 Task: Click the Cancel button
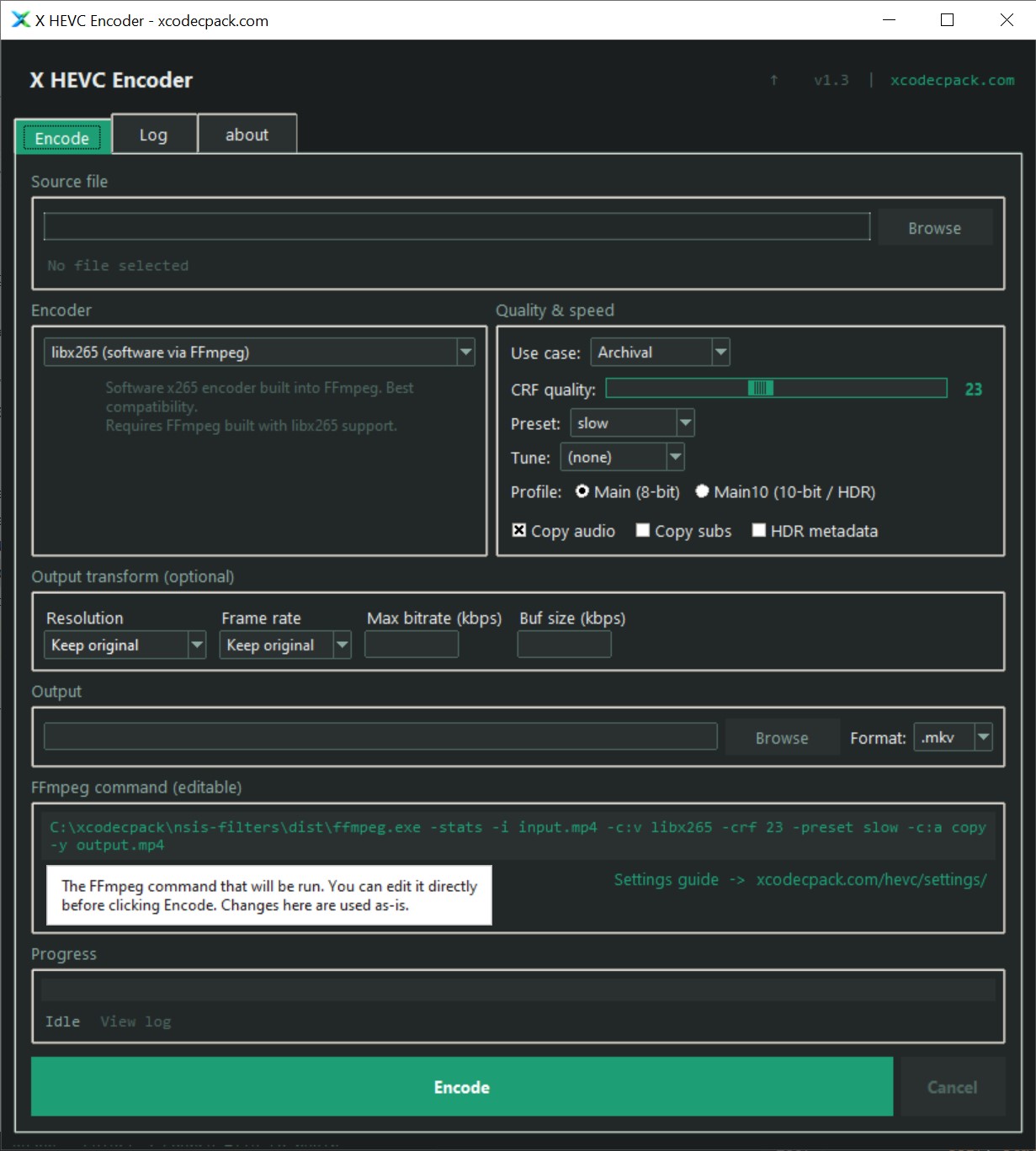[x=953, y=1087]
